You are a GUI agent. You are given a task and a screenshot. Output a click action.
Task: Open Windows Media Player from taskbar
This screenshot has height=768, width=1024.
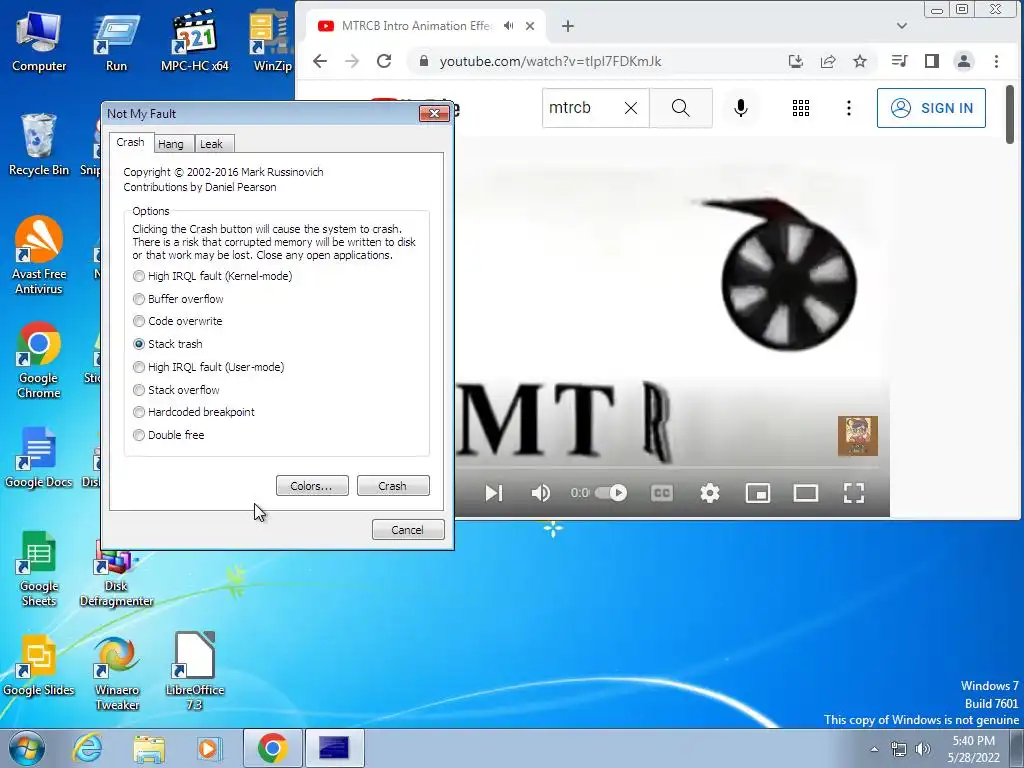pyautogui.click(x=209, y=748)
